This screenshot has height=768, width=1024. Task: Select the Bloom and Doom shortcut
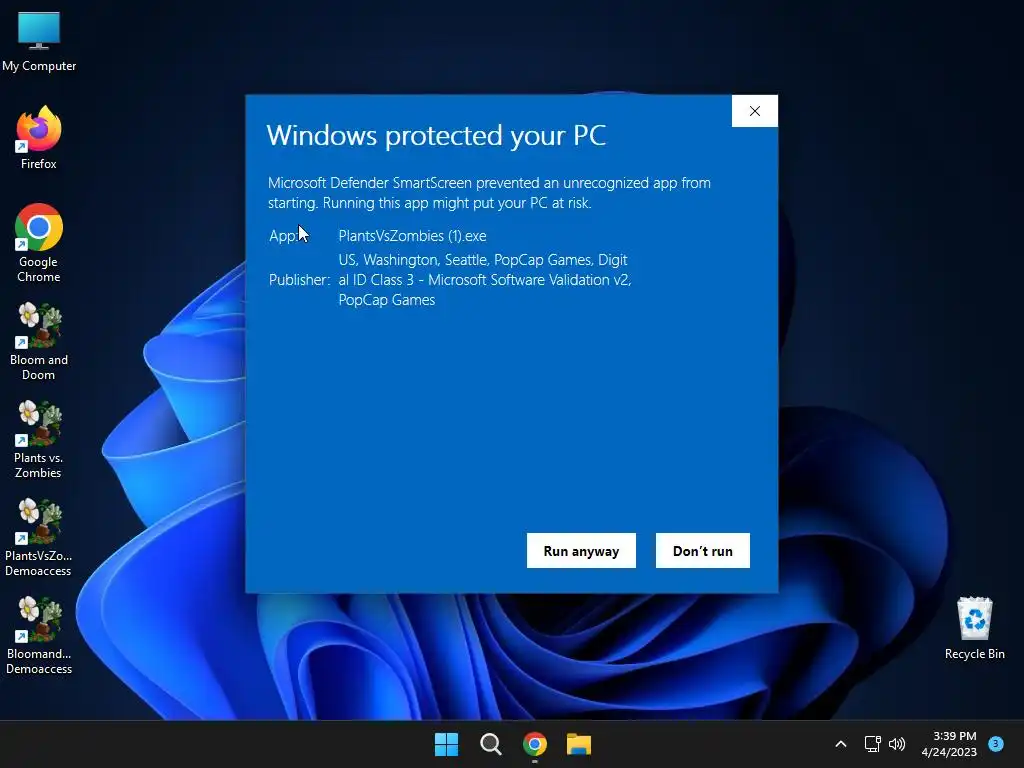pyautogui.click(x=39, y=341)
